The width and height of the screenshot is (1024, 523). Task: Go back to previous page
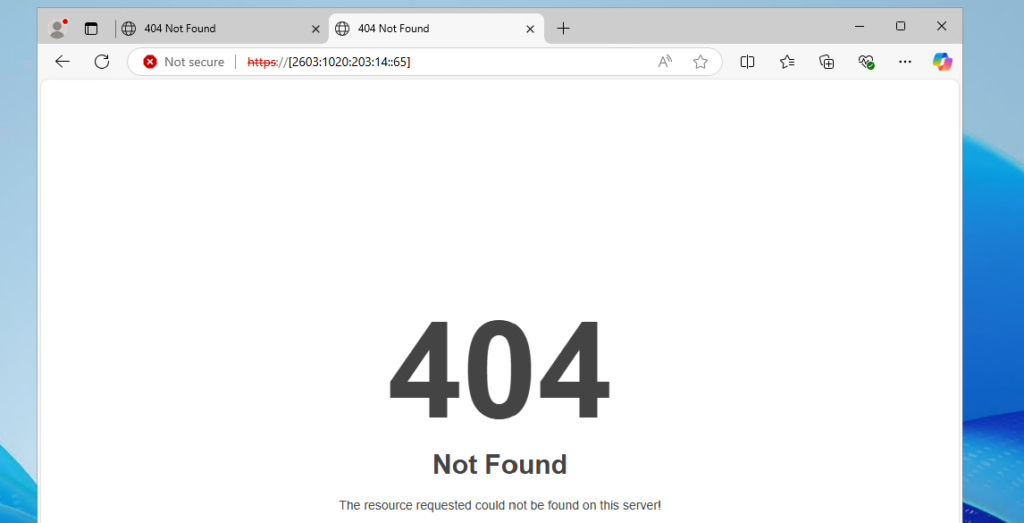[62, 61]
